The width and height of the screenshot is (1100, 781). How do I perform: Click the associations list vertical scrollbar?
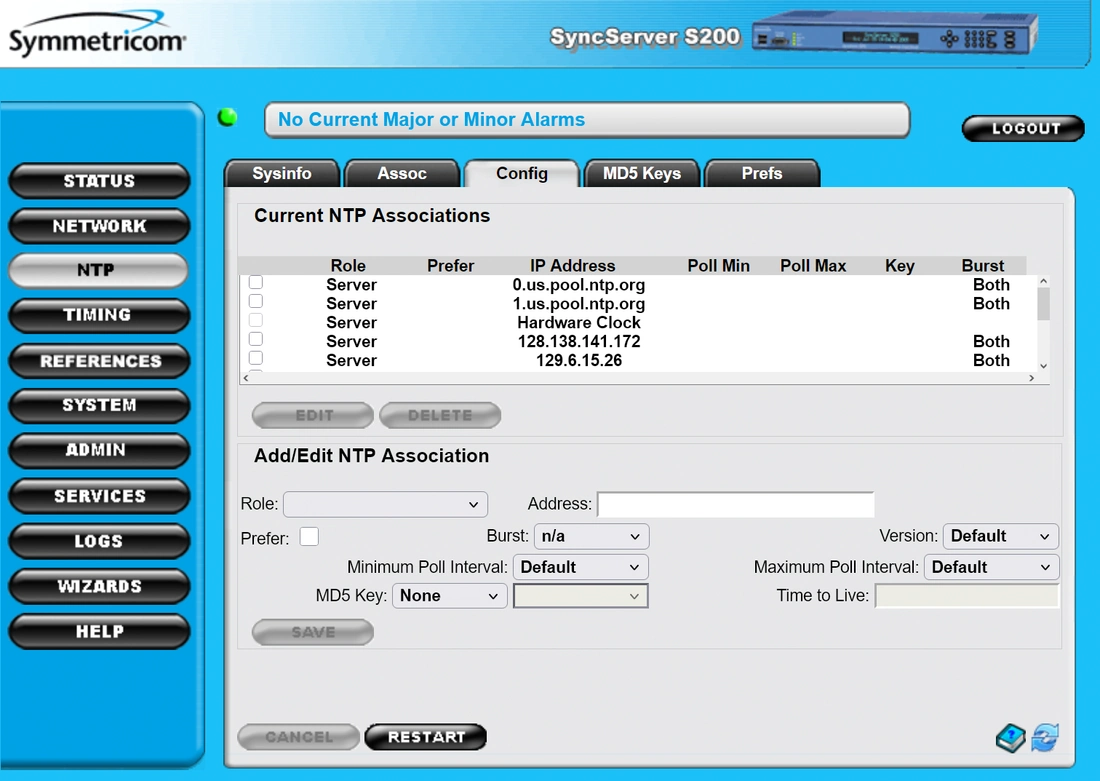coord(1043,304)
